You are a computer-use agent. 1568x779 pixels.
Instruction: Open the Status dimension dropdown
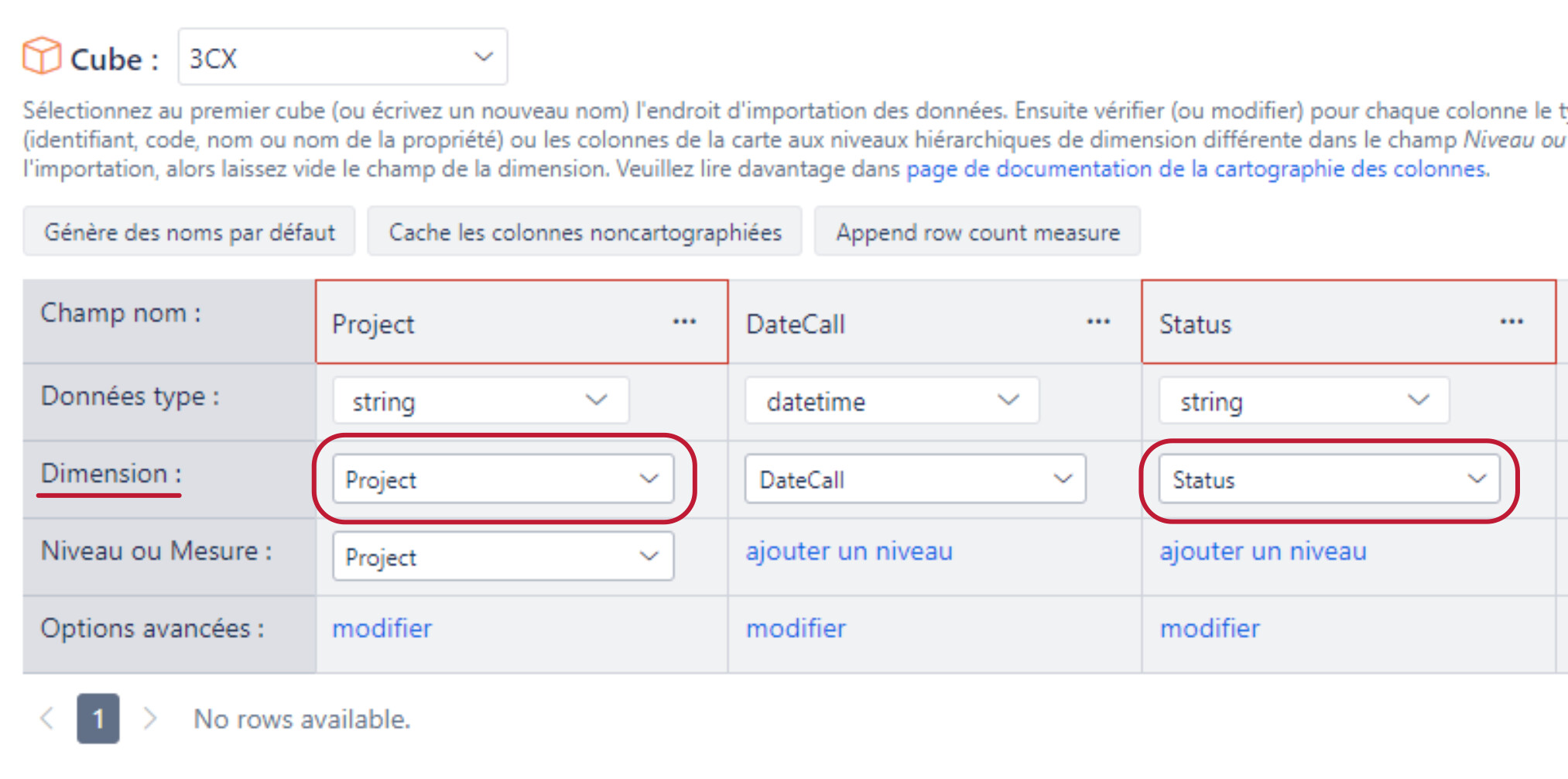pos(1329,479)
